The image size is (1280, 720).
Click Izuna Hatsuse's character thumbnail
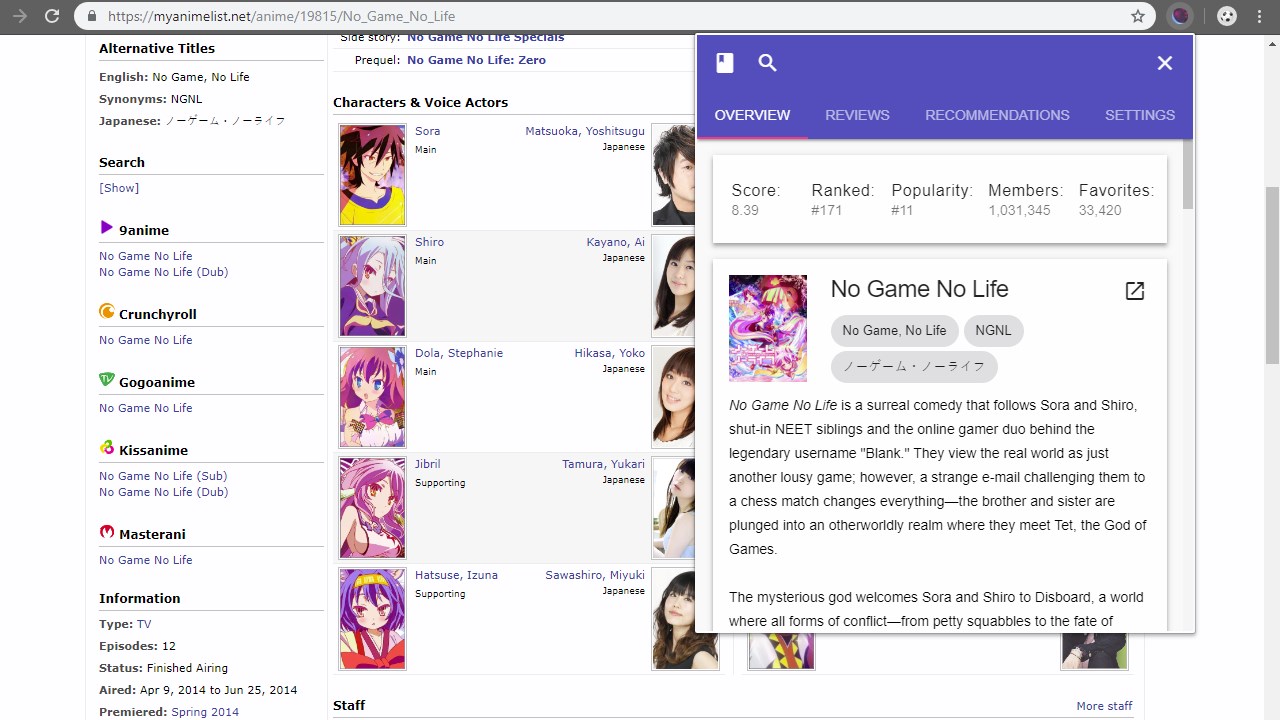click(x=372, y=619)
